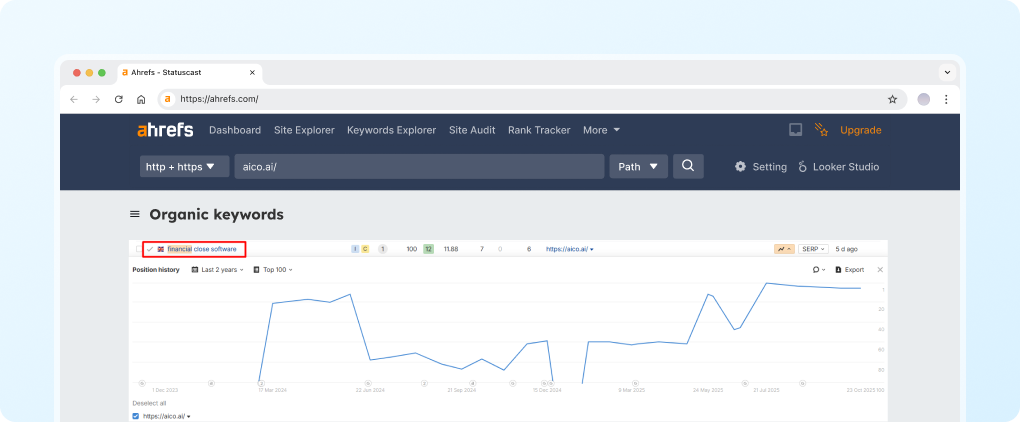This screenshot has width=1020, height=422.
Task: Go to Site Explorer in the navbar
Action: pyautogui.click(x=304, y=130)
